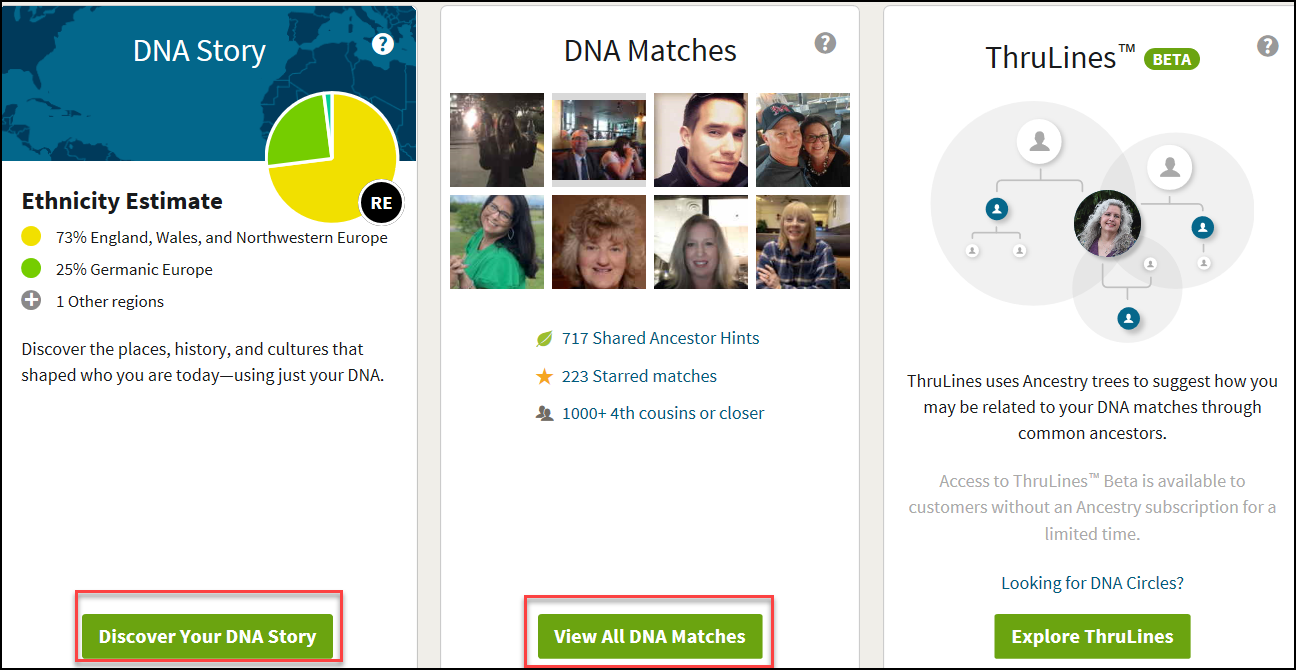
Task: Click the orange star Starred matches icon
Action: point(544,377)
